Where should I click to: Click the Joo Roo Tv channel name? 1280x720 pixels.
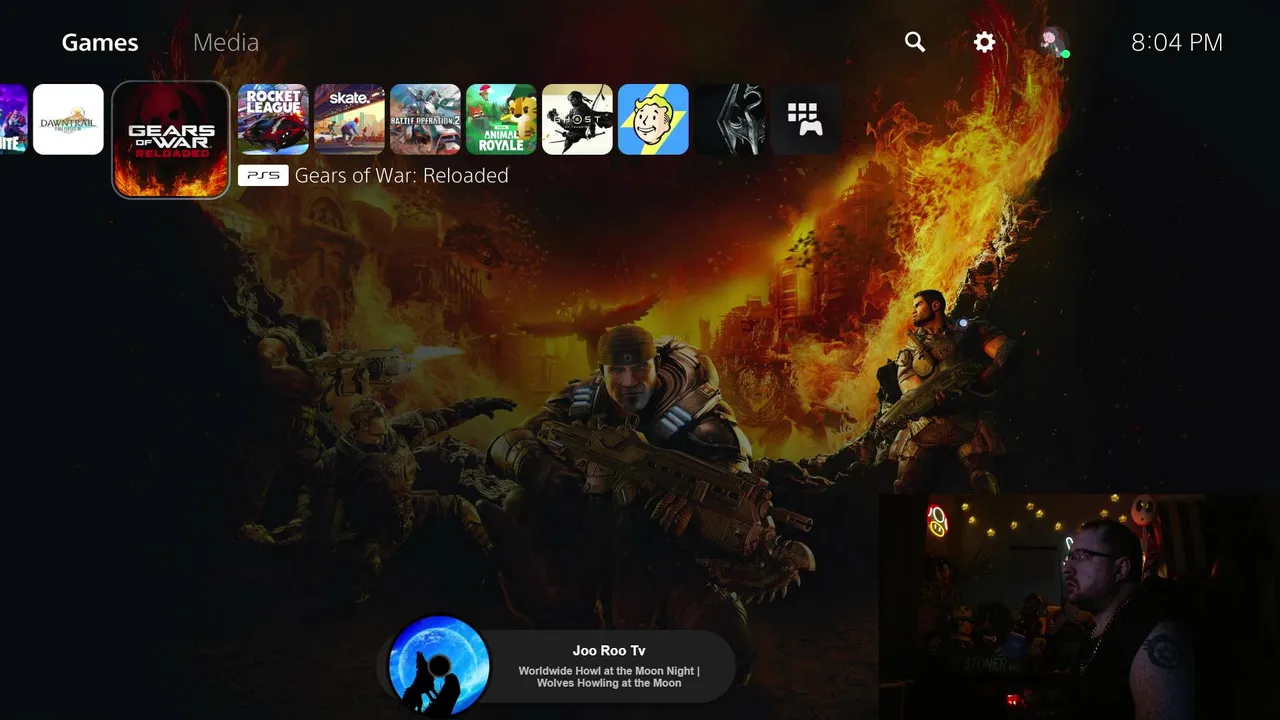[x=609, y=651]
